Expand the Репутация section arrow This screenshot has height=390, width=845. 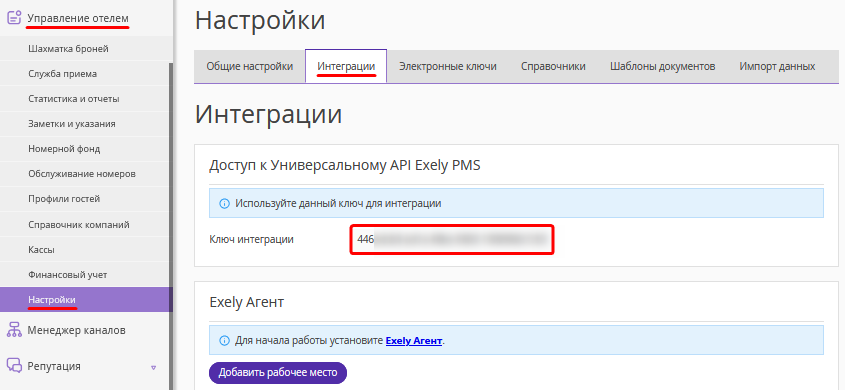pos(154,367)
